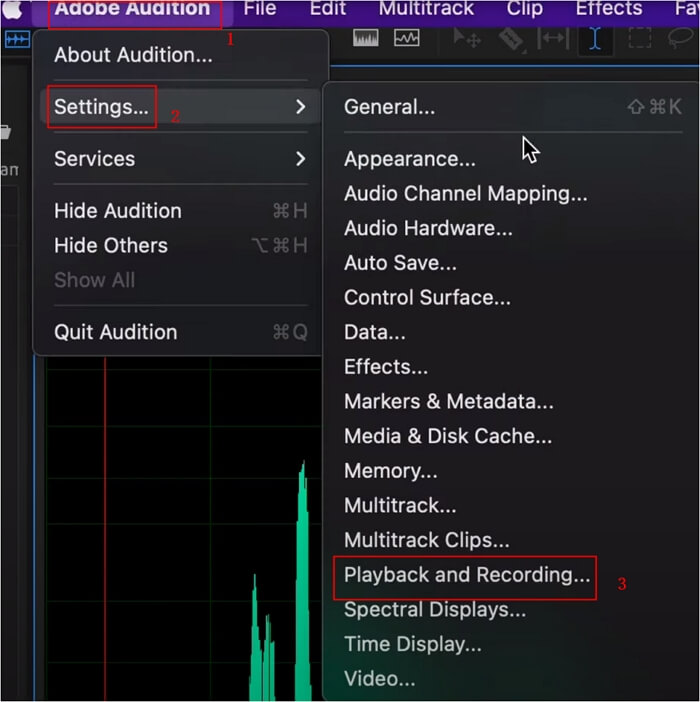Choose Hide Others

coord(181,245)
